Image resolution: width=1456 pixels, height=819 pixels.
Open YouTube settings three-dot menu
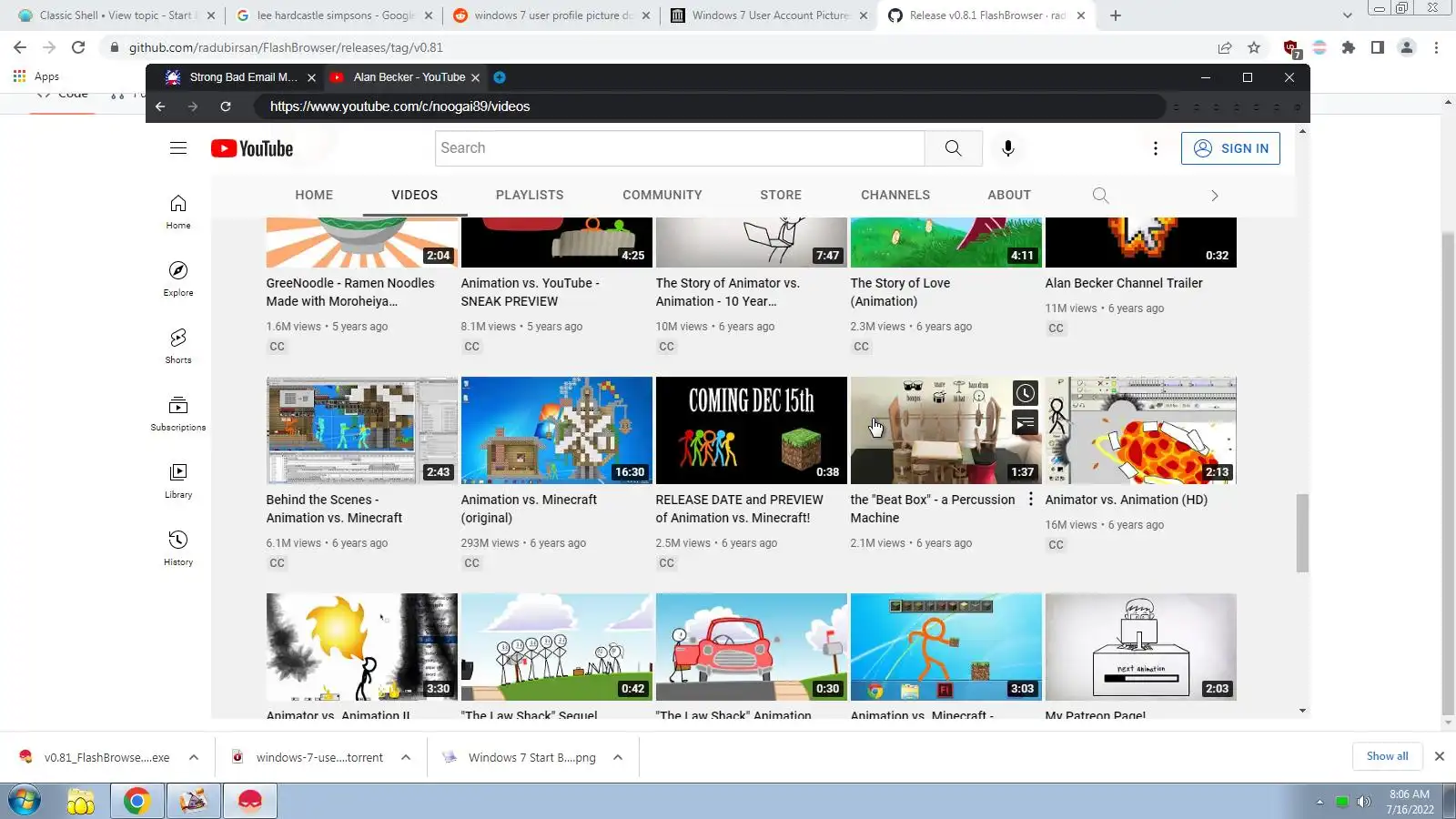1156,148
